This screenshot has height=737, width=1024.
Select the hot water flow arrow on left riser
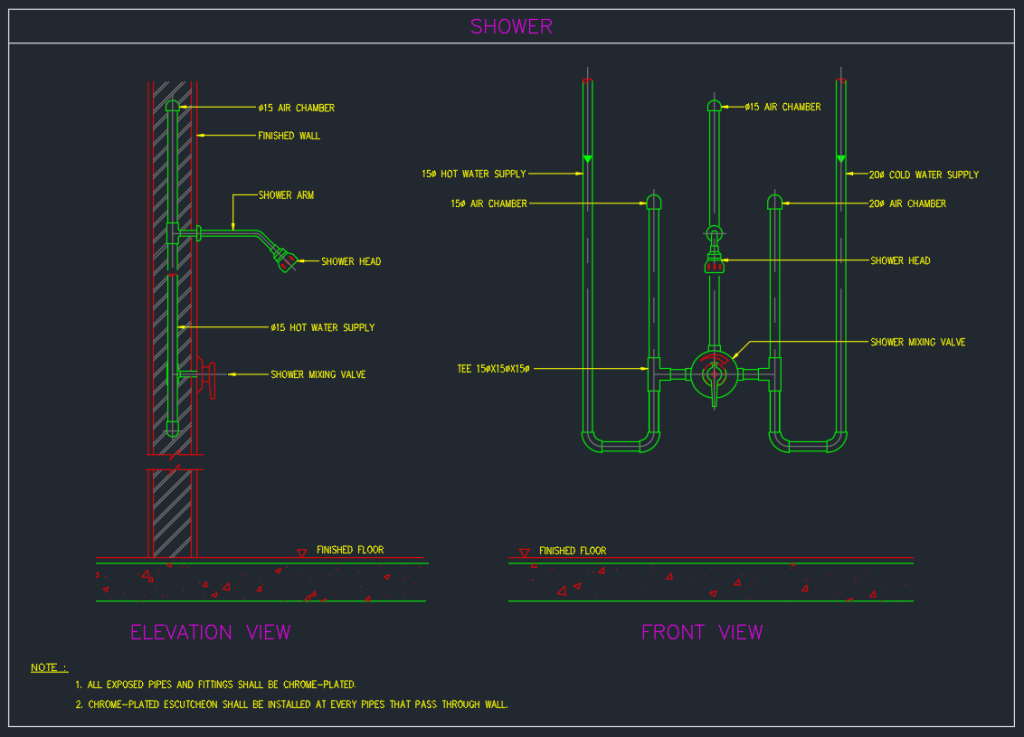click(586, 157)
